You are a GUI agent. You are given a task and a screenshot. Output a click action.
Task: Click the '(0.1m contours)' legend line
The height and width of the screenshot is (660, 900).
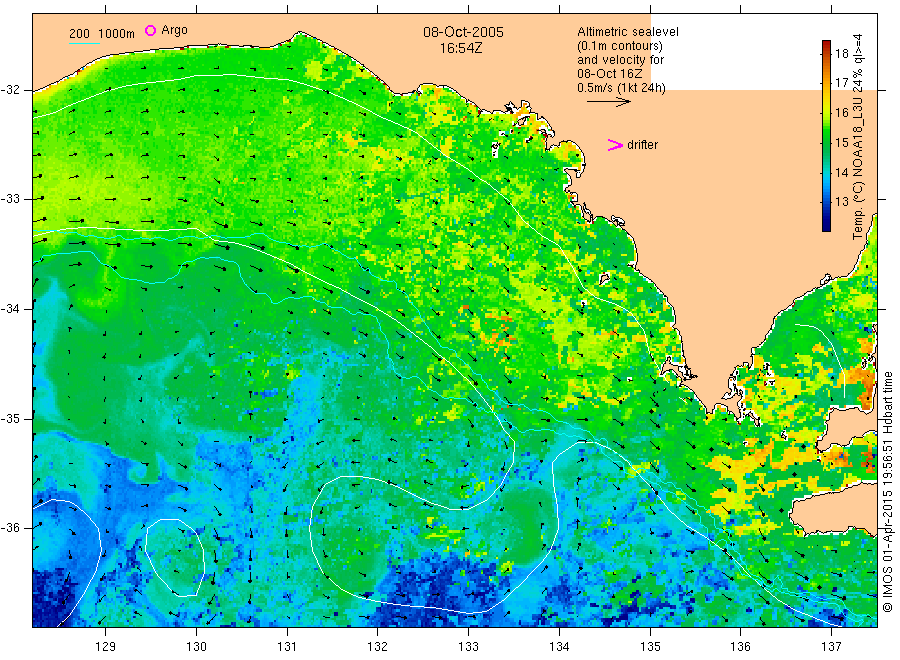point(619,46)
